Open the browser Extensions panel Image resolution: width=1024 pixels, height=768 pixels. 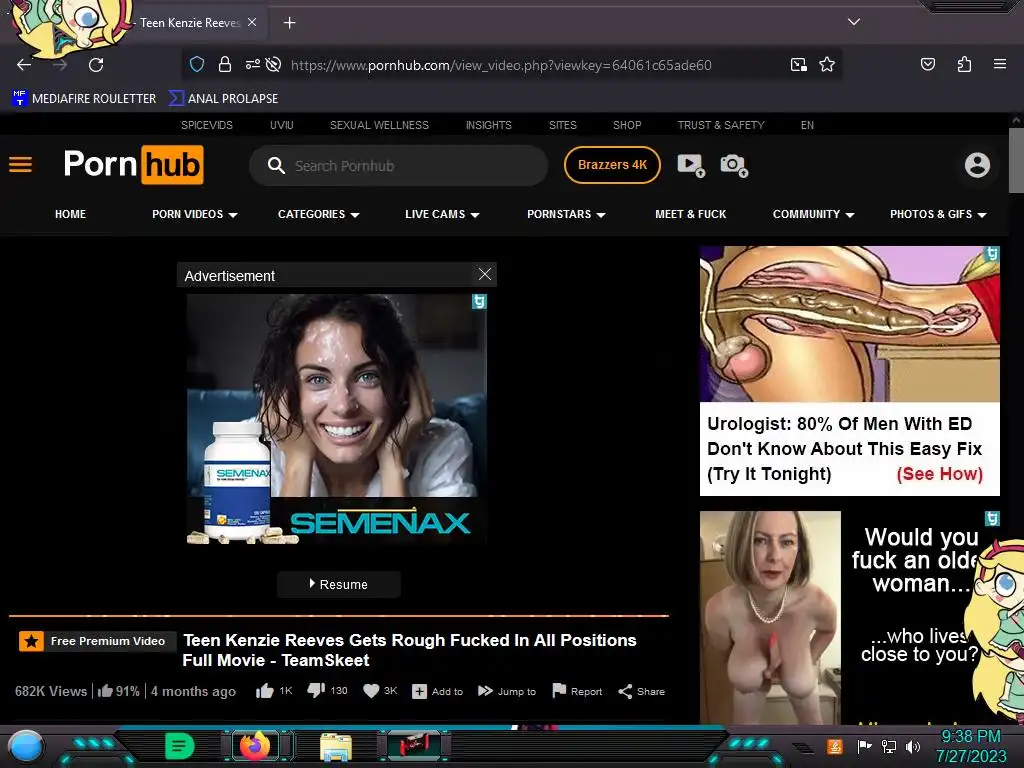point(964,64)
